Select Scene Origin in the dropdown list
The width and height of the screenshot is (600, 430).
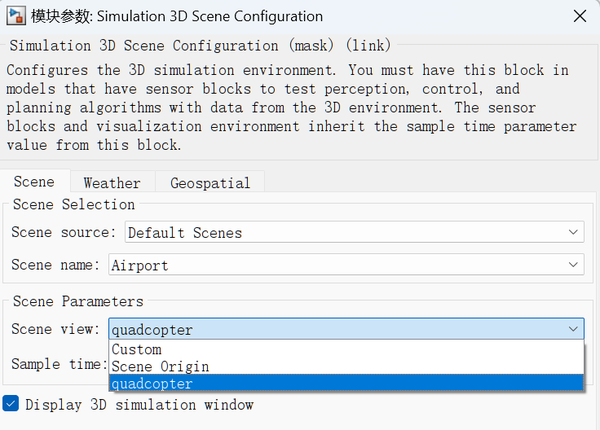click(x=161, y=367)
